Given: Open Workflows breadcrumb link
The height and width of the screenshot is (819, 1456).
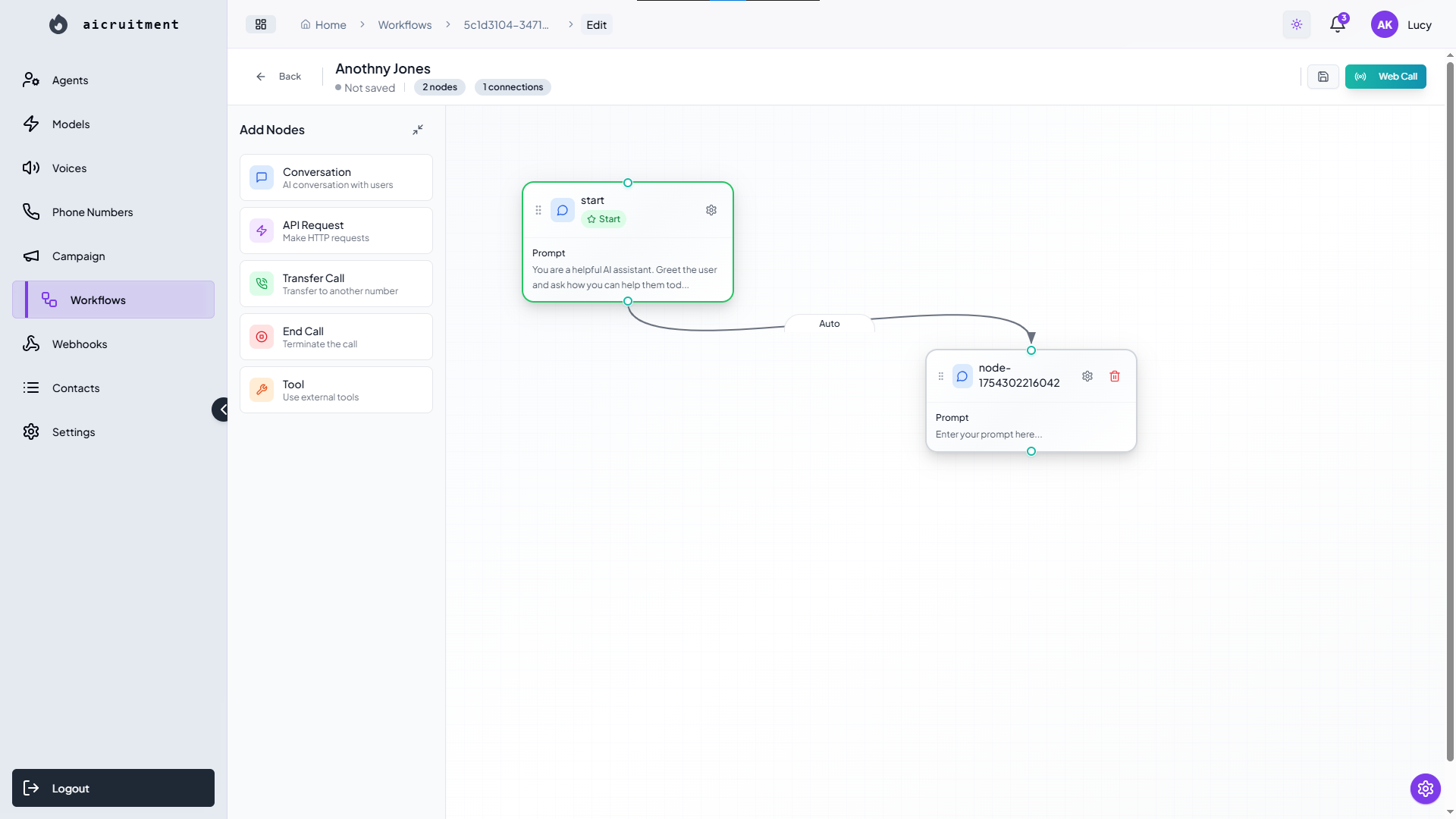Looking at the screenshot, I should click(x=405, y=25).
